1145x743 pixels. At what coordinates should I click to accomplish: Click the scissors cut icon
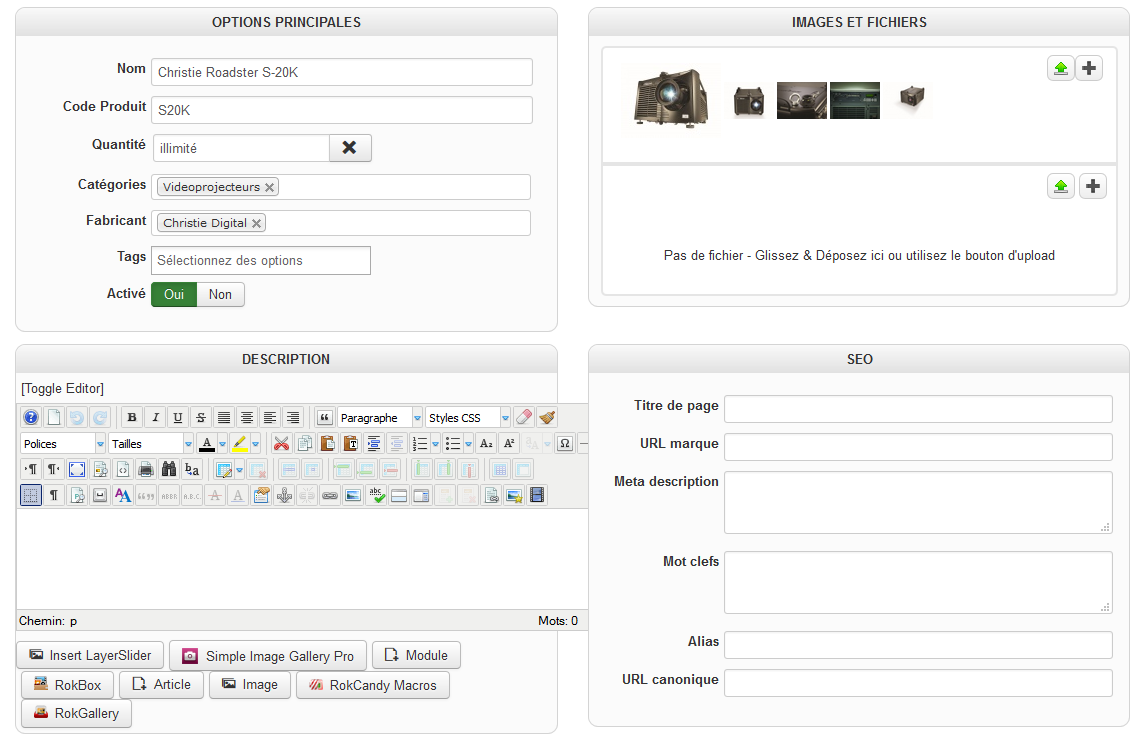282,444
